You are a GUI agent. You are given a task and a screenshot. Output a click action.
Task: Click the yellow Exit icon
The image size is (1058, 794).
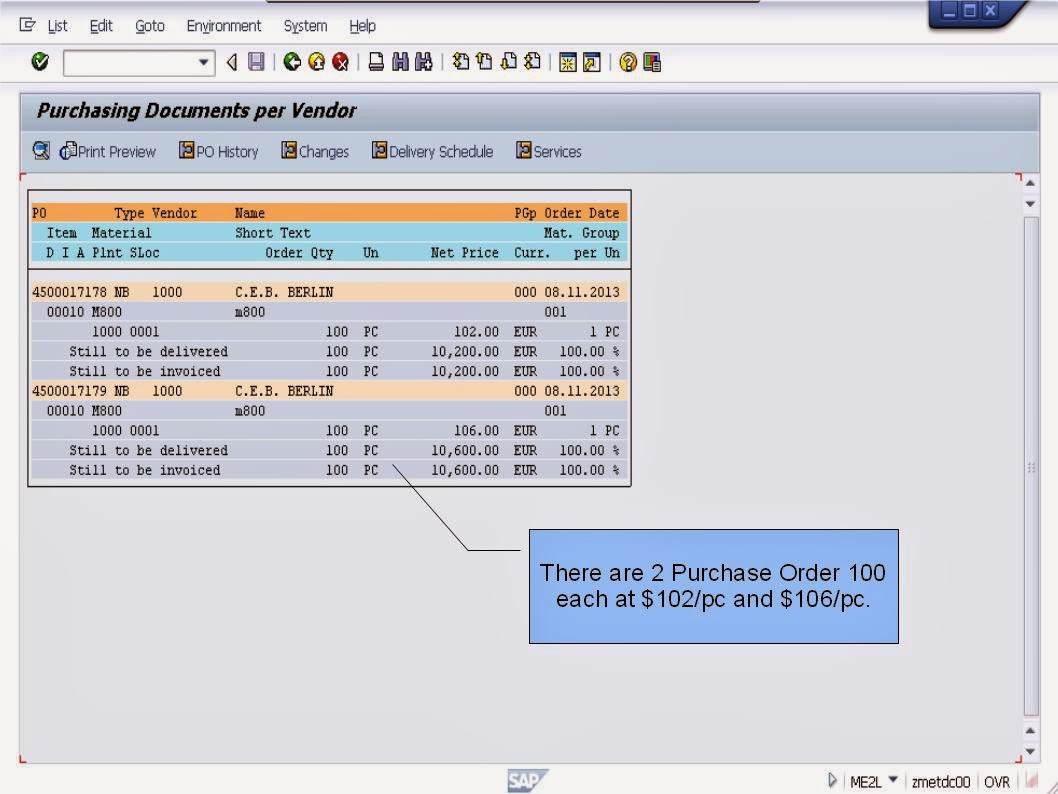pyautogui.click(x=316, y=62)
